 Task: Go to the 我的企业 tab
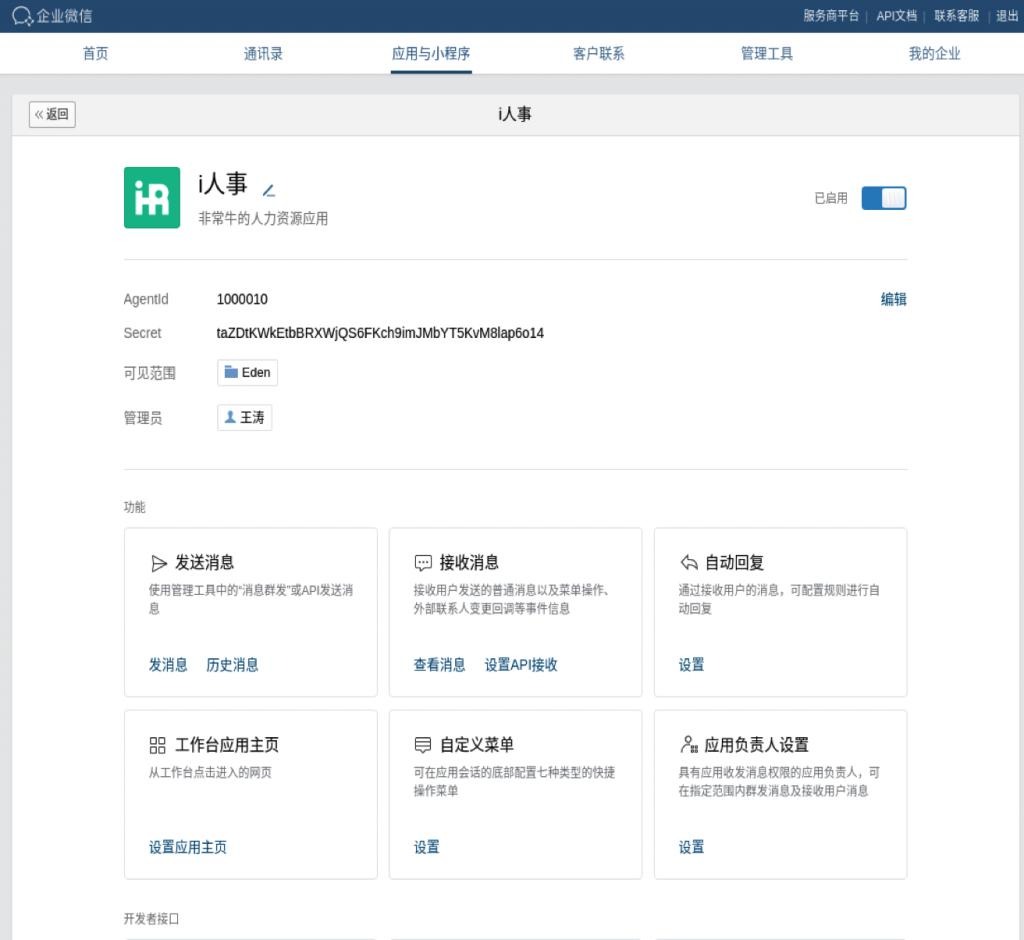coord(935,54)
